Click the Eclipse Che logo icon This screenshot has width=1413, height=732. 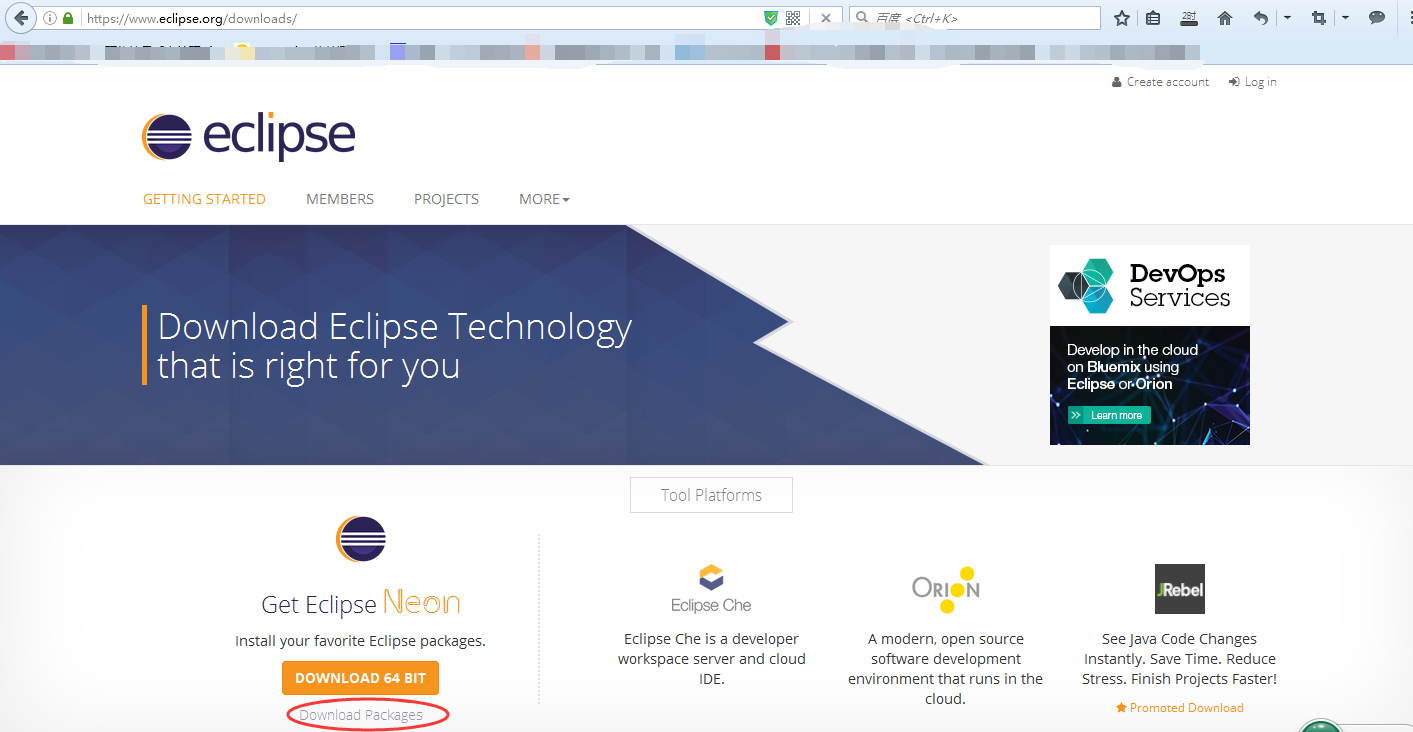pyautogui.click(x=711, y=588)
